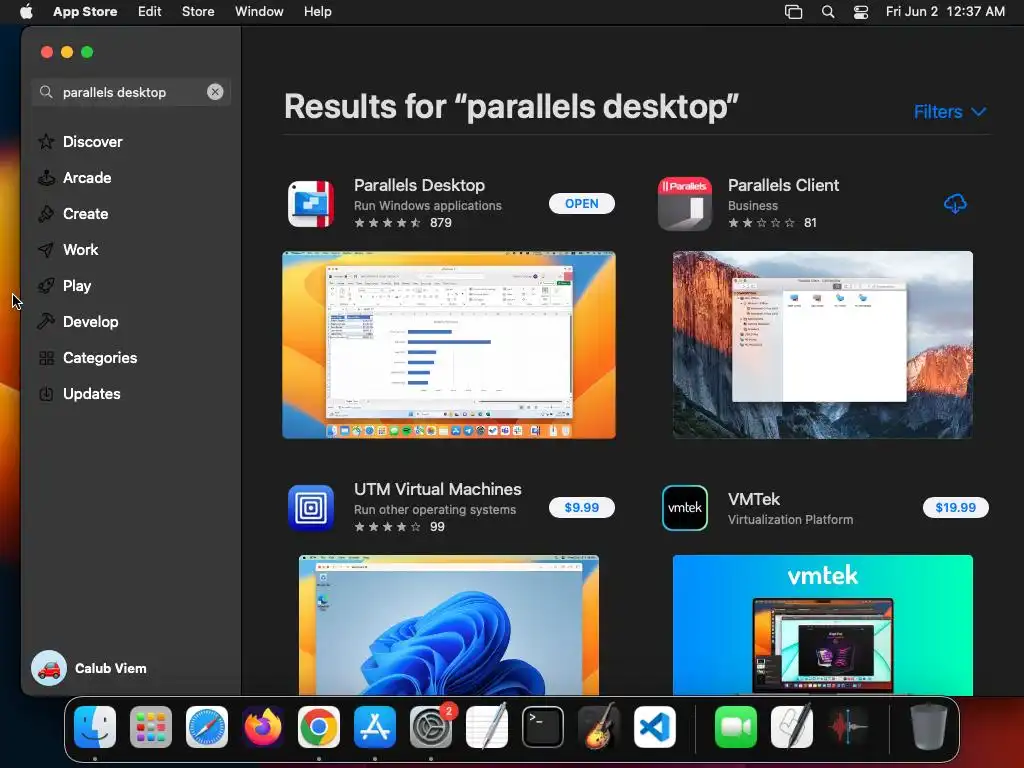
Task: Click the date and time in menu bar
Action: (x=945, y=12)
